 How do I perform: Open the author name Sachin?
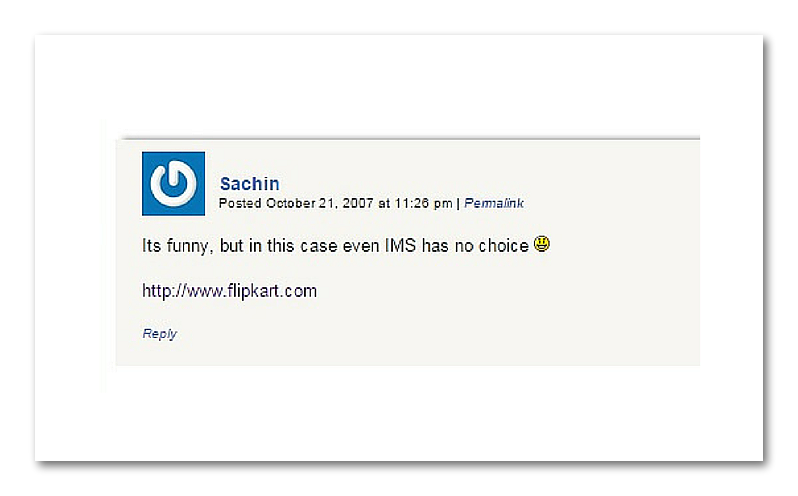tap(249, 183)
